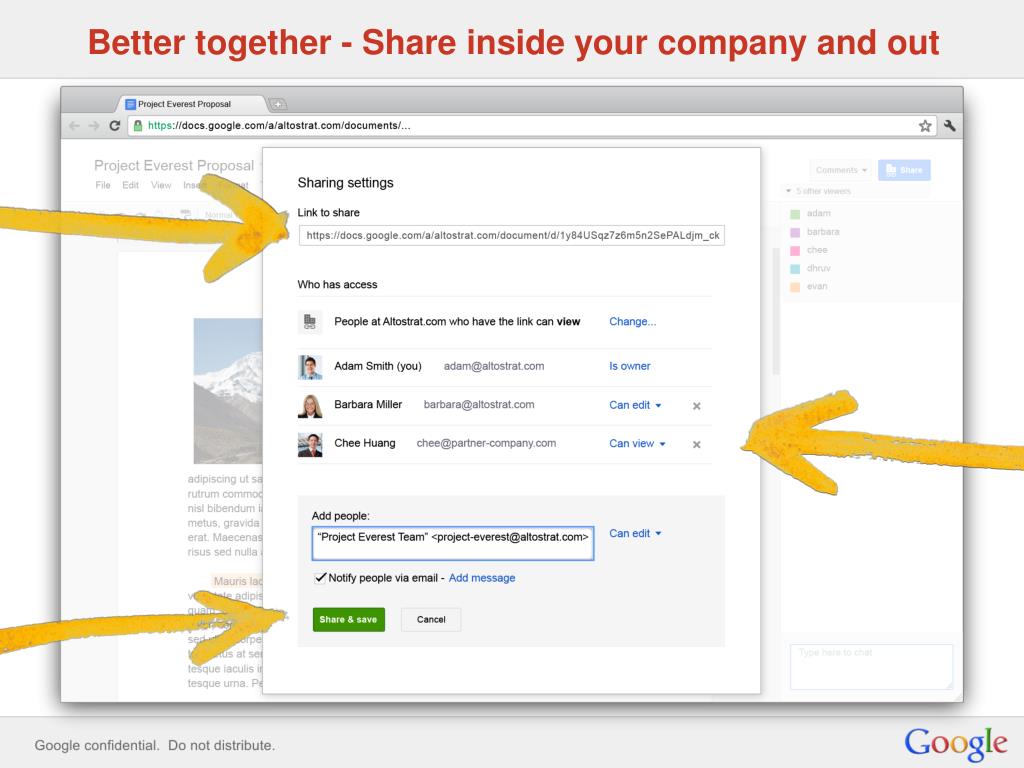This screenshot has height=768, width=1024.
Task: Open Barbara Miller's Can edit dropdown
Action: (x=635, y=405)
